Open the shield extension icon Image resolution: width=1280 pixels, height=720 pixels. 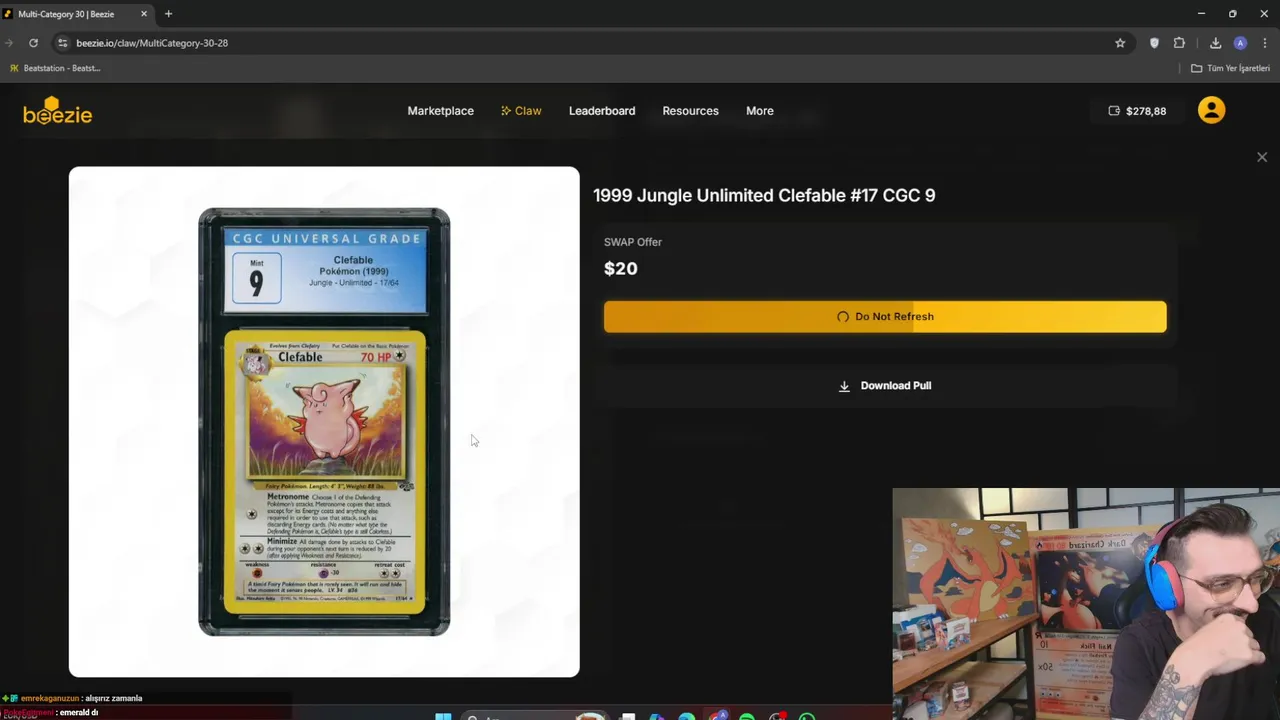(x=1154, y=43)
